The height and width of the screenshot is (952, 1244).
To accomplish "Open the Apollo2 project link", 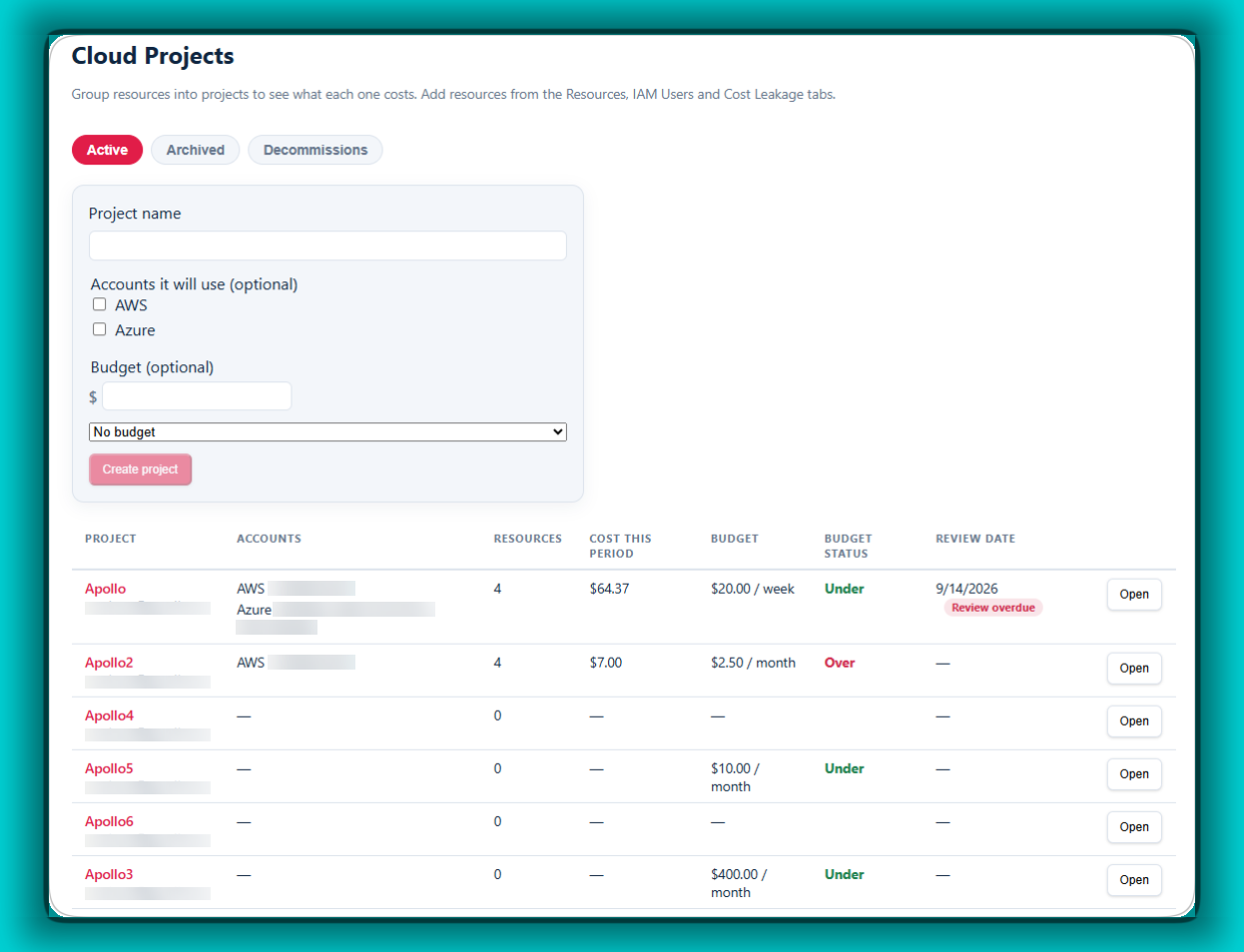I will click(109, 663).
